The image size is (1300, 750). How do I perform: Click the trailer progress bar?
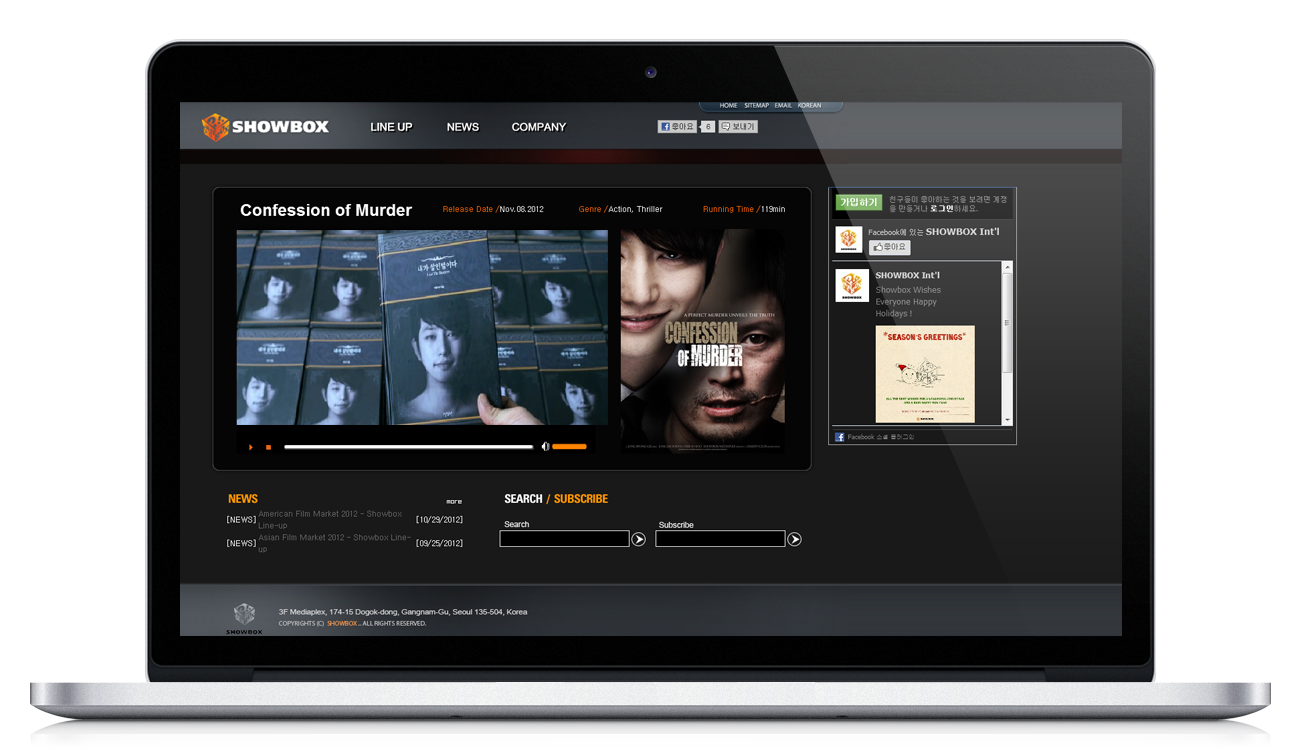[x=408, y=447]
